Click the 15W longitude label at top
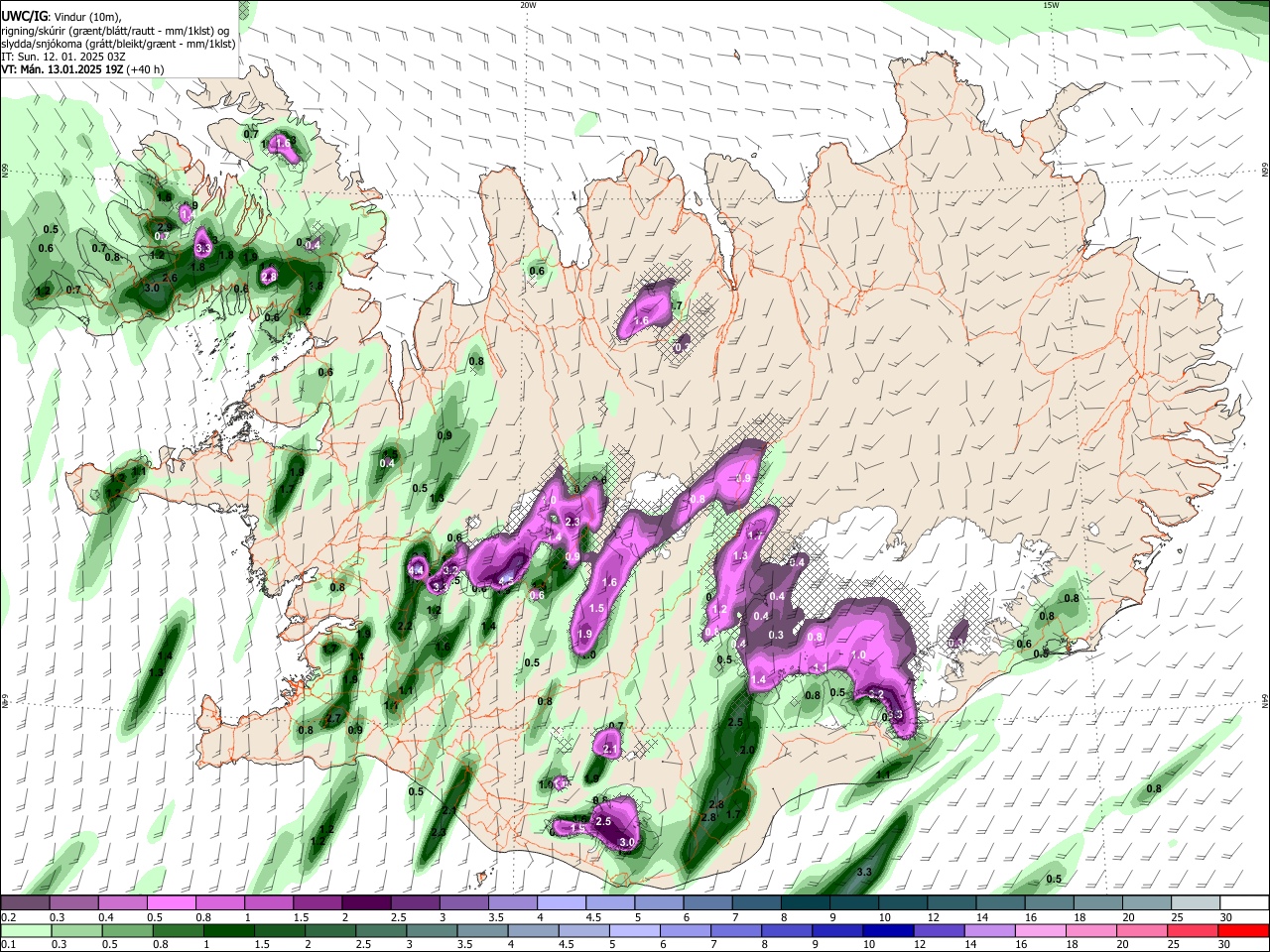This screenshot has height=952, width=1270. click(x=1051, y=4)
